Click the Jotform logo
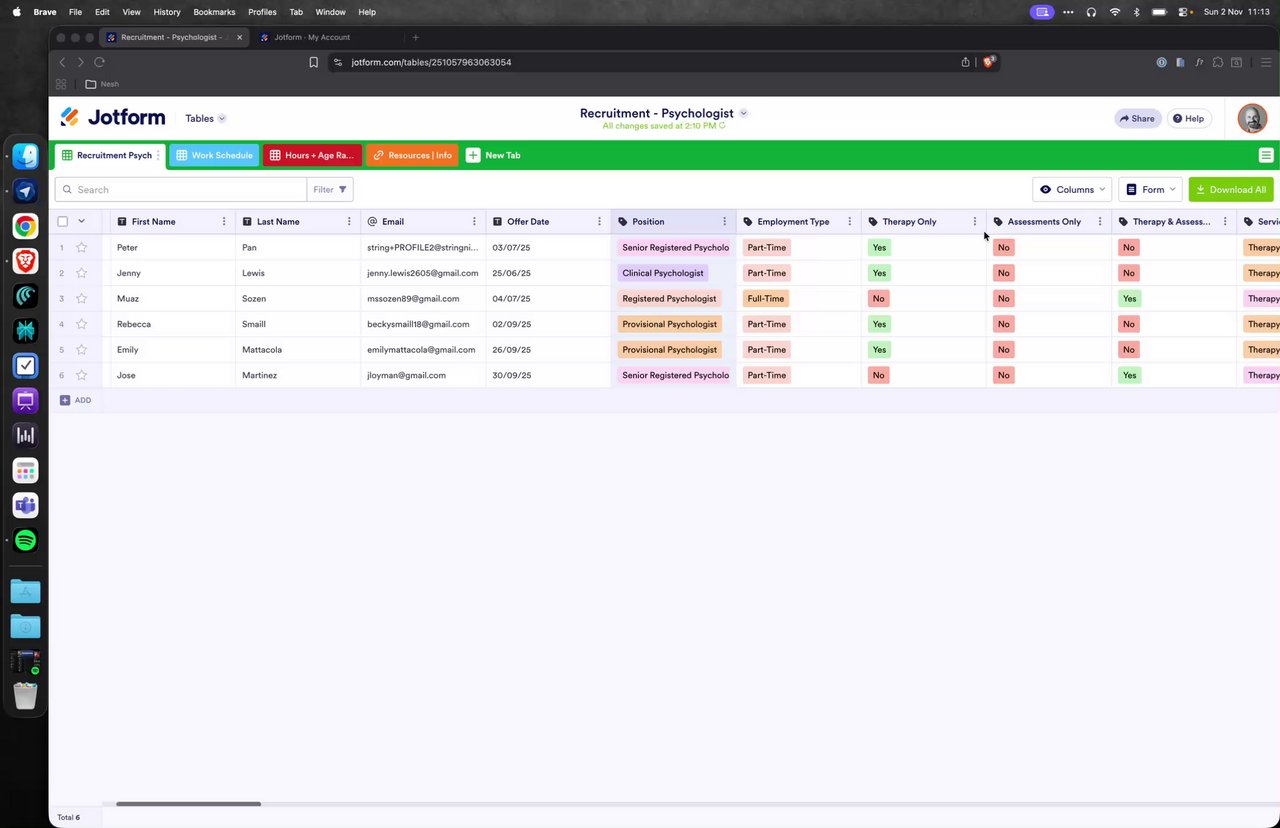The image size is (1280, 828). [x=112, y=117]
